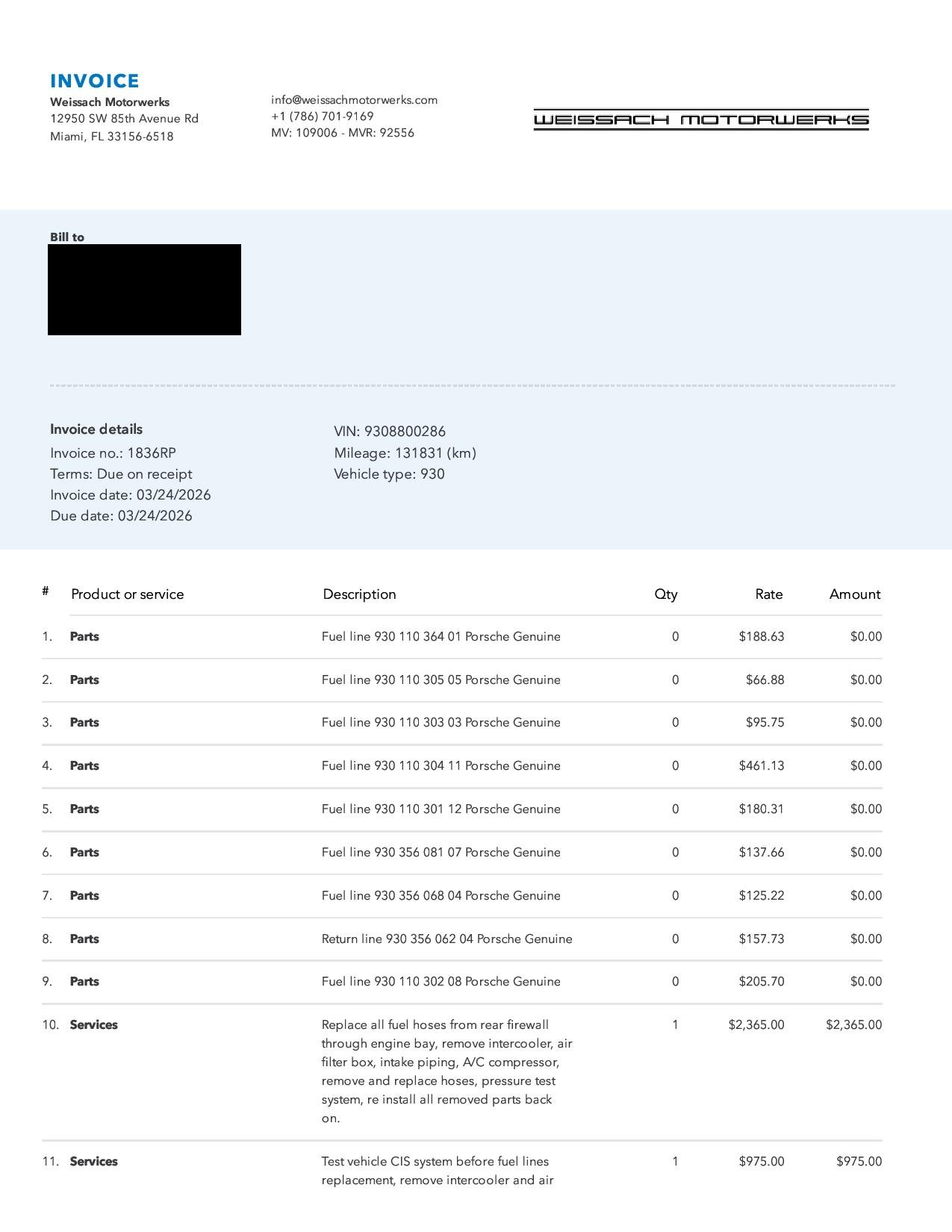Click the redacted Bill to block
The width and height of the screenshot is (952, 1232).
(144, 290)
